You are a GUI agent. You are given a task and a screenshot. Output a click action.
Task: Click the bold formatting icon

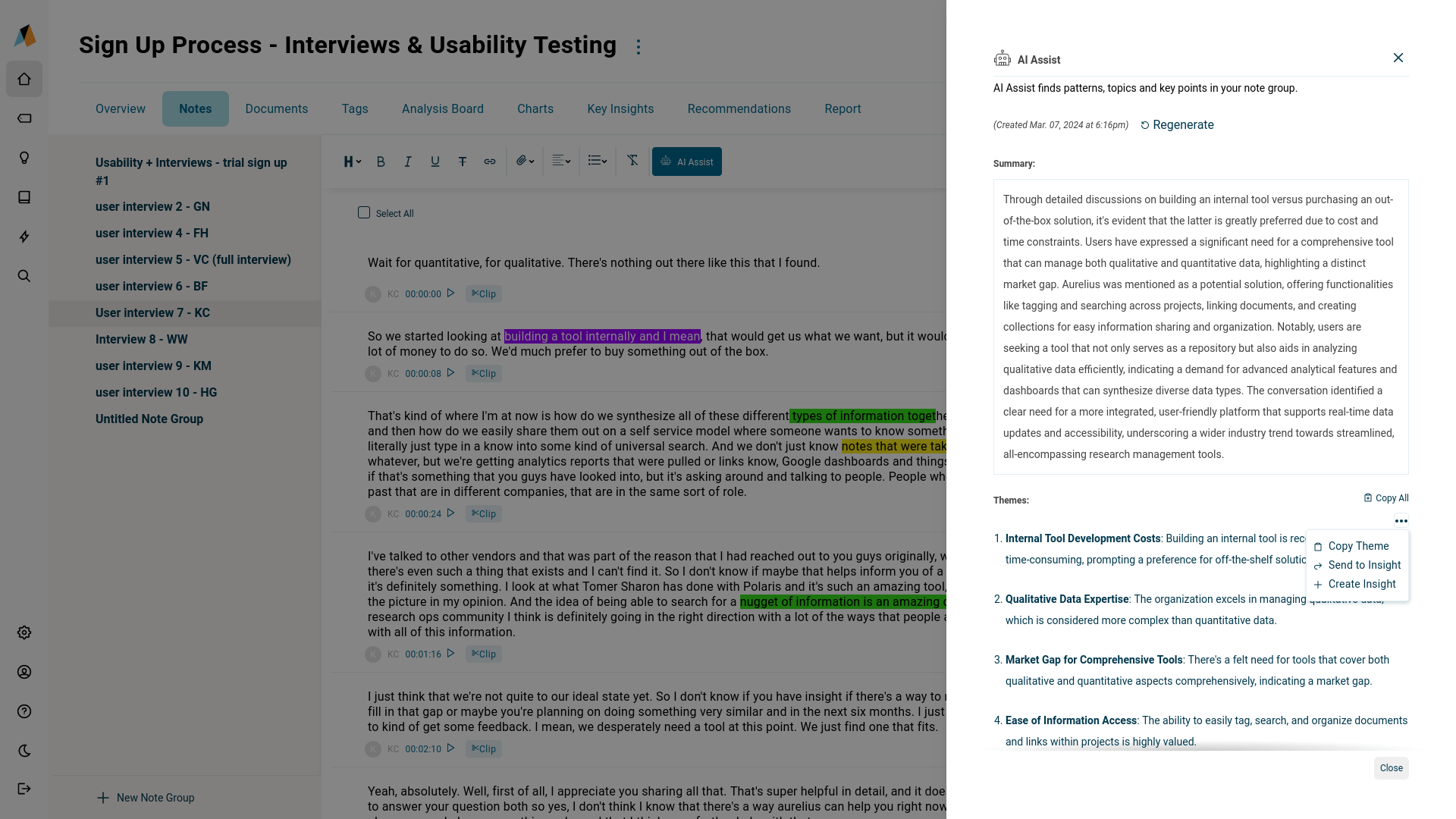tap(381, 161)
